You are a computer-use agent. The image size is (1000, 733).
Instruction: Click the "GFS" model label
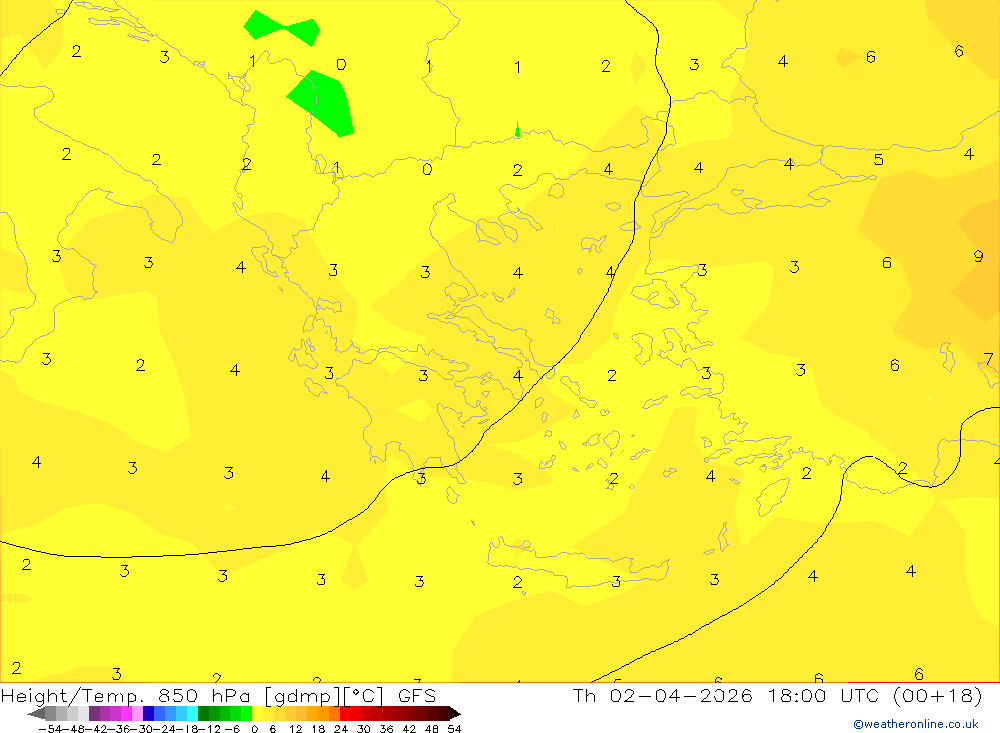tap(417, 695)
